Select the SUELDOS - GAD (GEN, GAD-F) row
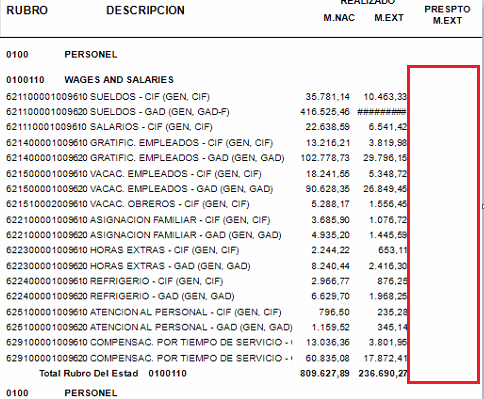This screenshot has width=484, height=399. pos(206,112)
